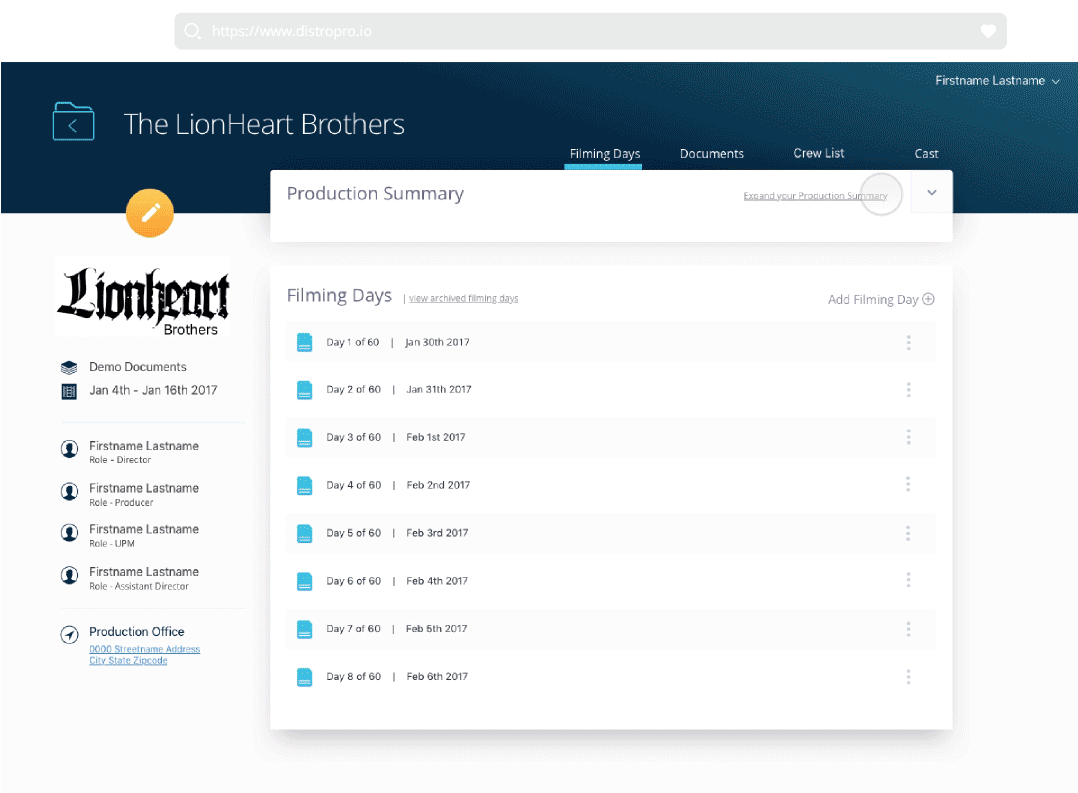Click the Director profile avatar icon
The height and width of the screenshot is (793, 1078).
tap(69, 450)
